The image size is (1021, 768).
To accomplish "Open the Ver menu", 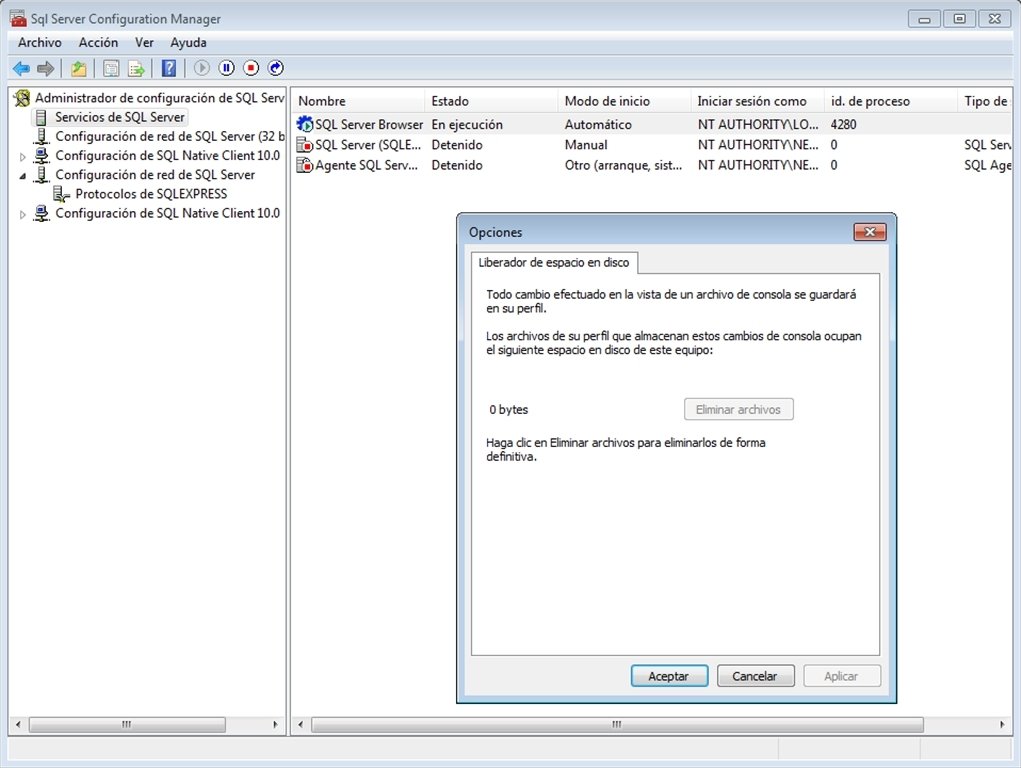I will 144,42.
